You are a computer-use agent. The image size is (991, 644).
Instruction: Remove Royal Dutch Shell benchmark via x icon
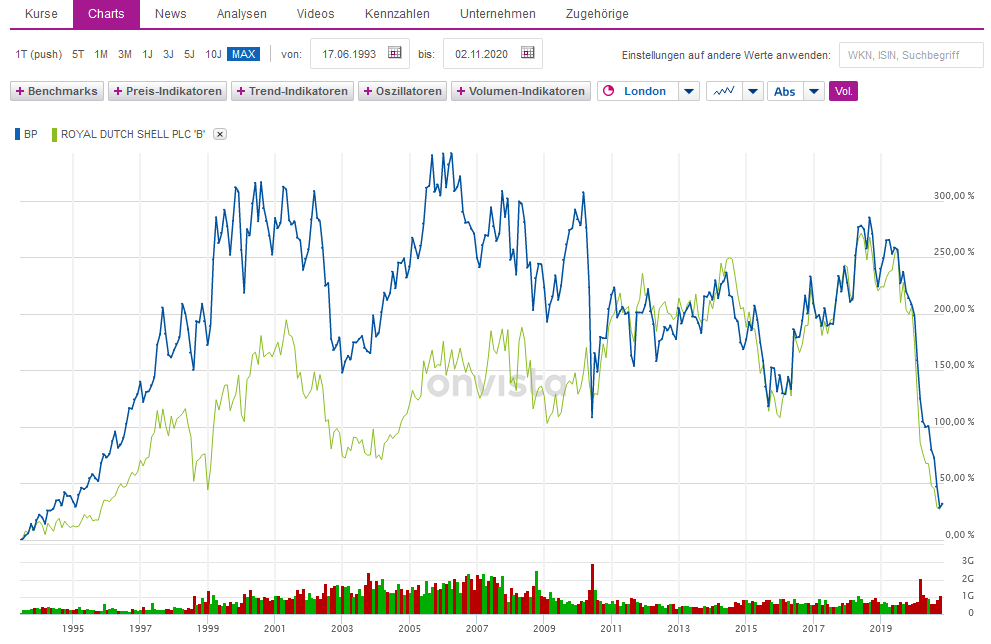[x=219, y=134]
